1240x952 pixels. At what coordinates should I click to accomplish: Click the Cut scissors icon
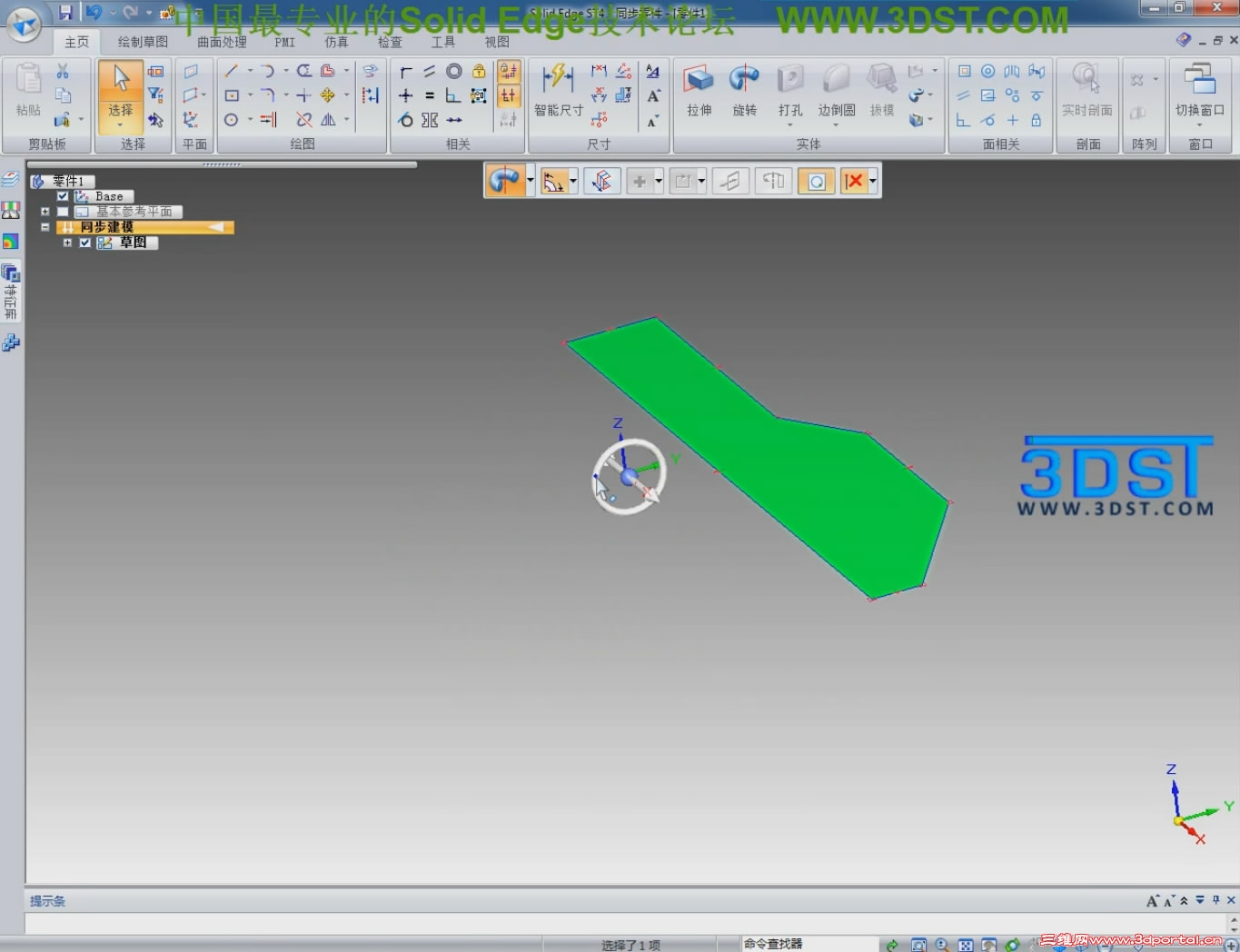coord(63,71)
